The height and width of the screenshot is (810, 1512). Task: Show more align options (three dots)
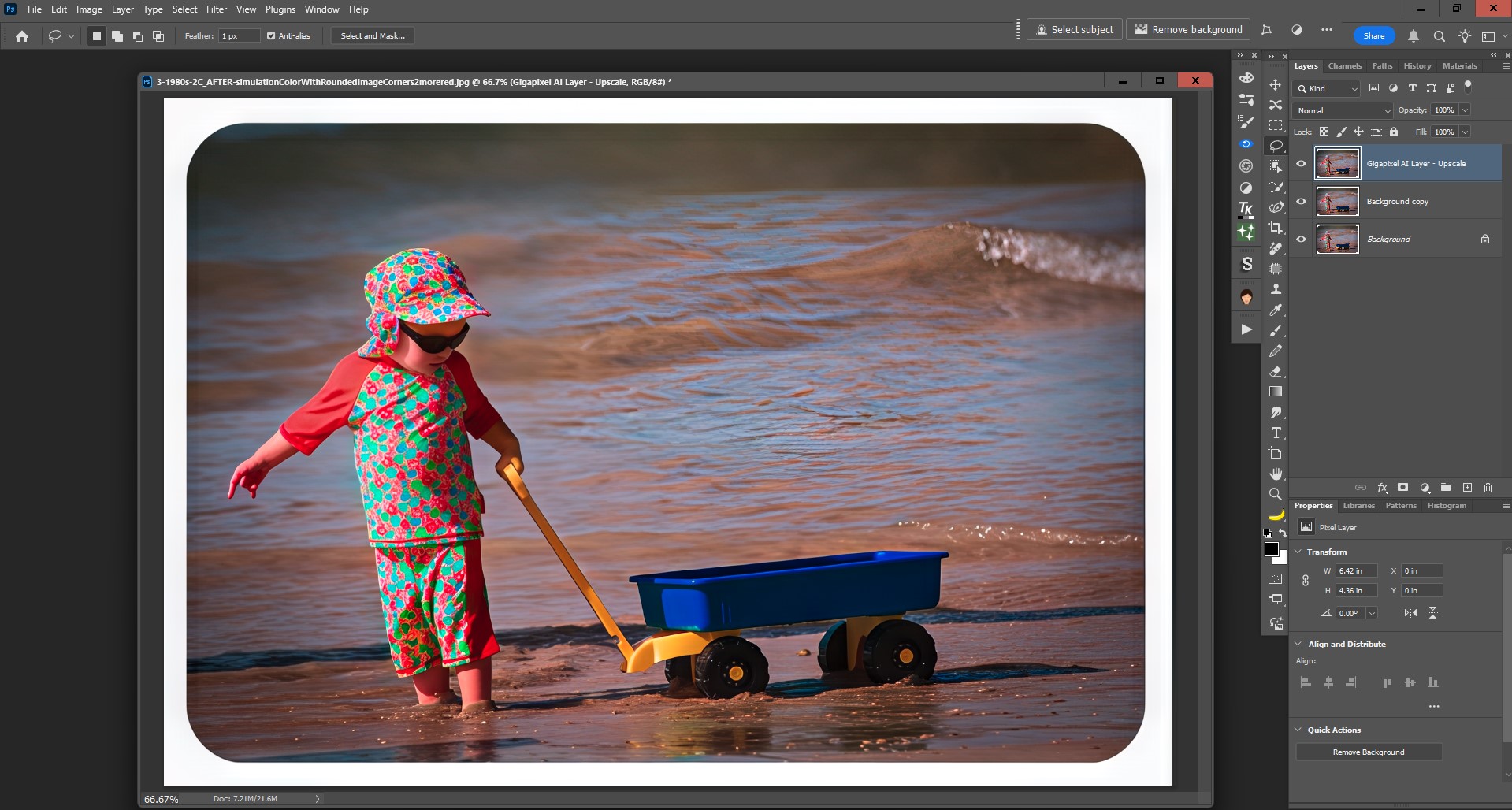coord(1434,706)
